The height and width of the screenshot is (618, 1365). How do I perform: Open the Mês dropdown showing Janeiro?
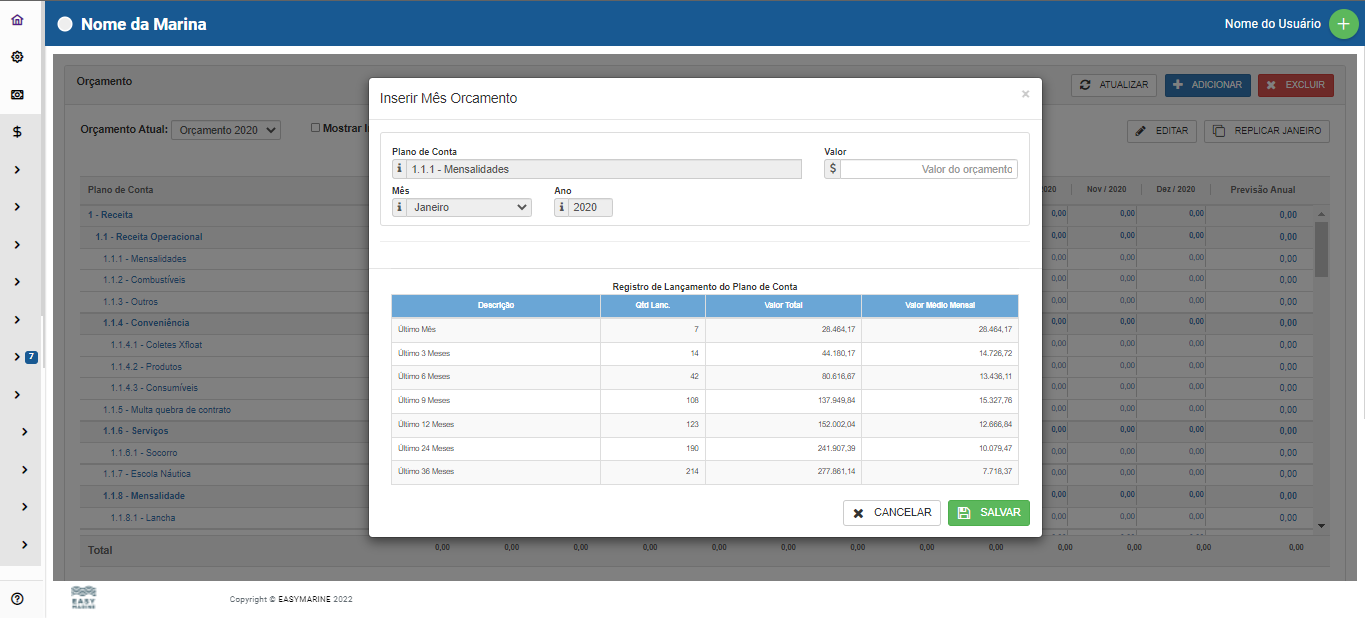pyautogui.click(x=470, y=207)
